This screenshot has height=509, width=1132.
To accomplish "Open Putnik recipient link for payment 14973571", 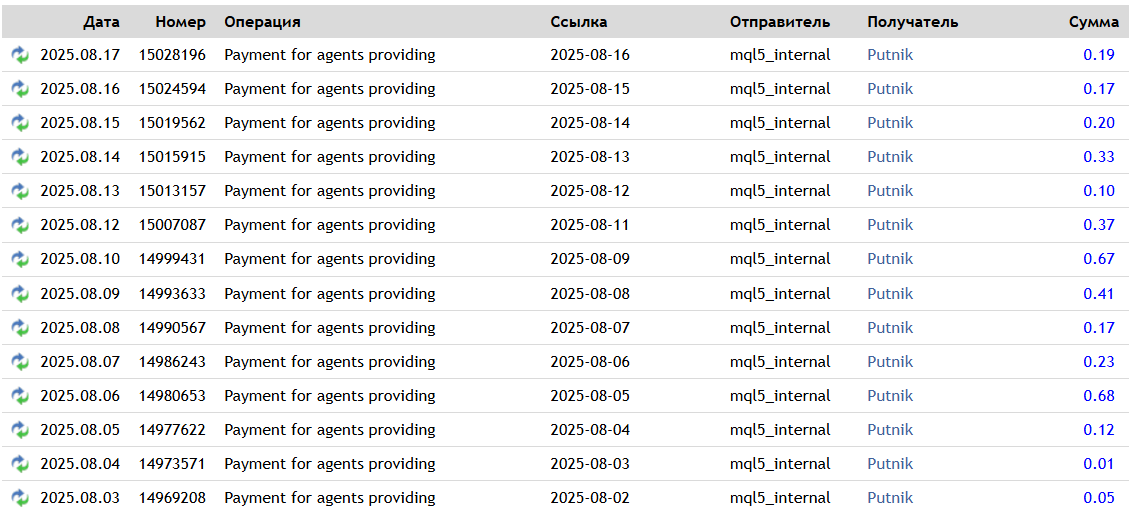I will point(890,464).
